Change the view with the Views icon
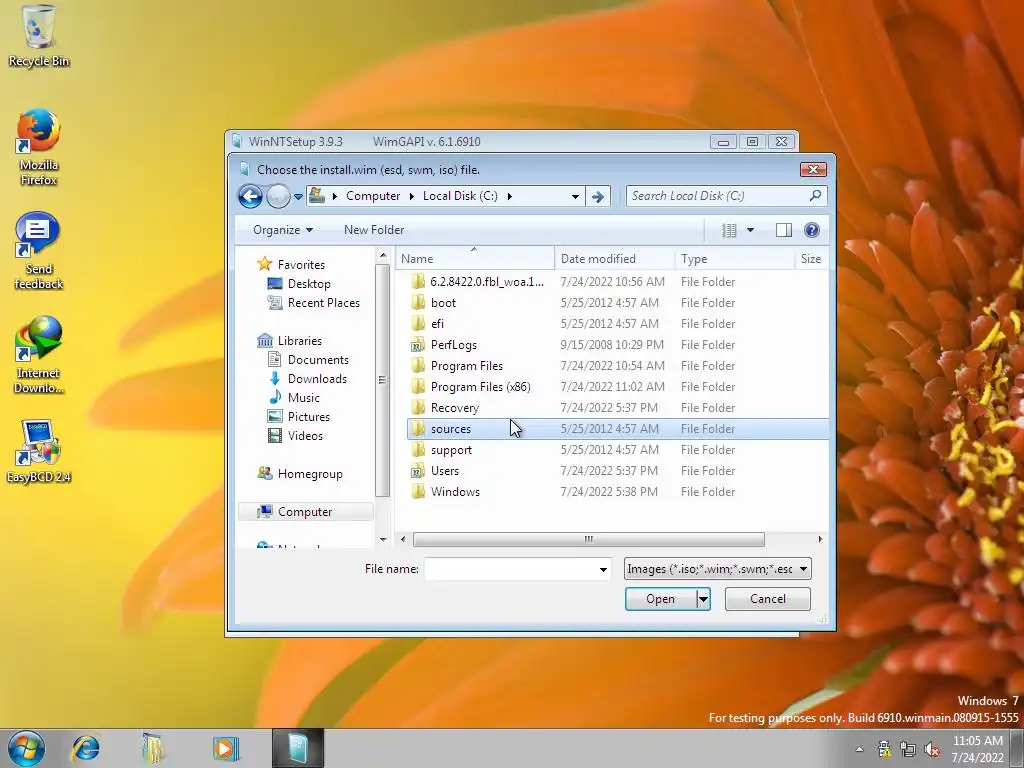1024x768 pixels. coord(729,230)
